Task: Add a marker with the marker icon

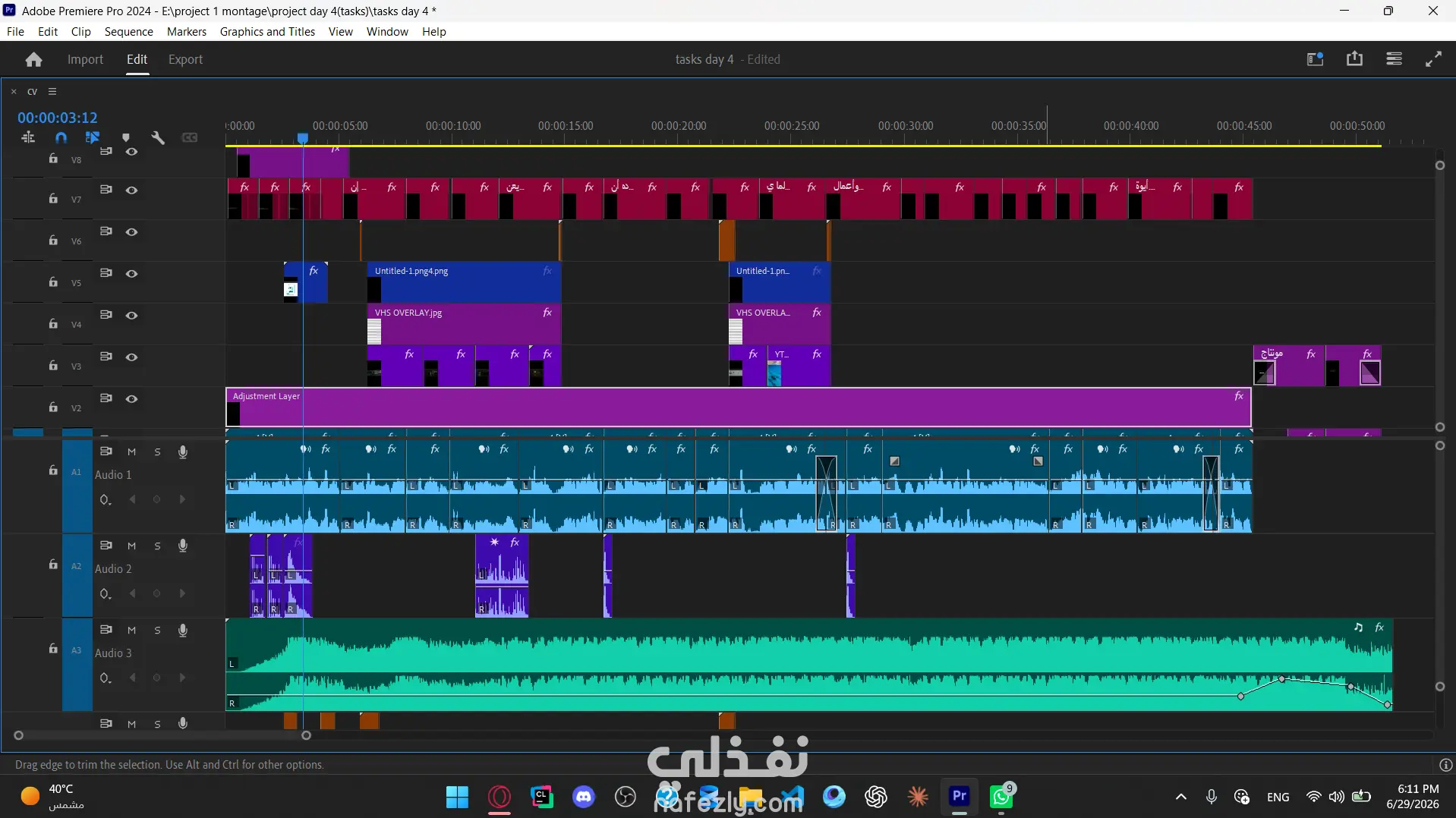Action: pyautogui.click(x=126, y=137)
